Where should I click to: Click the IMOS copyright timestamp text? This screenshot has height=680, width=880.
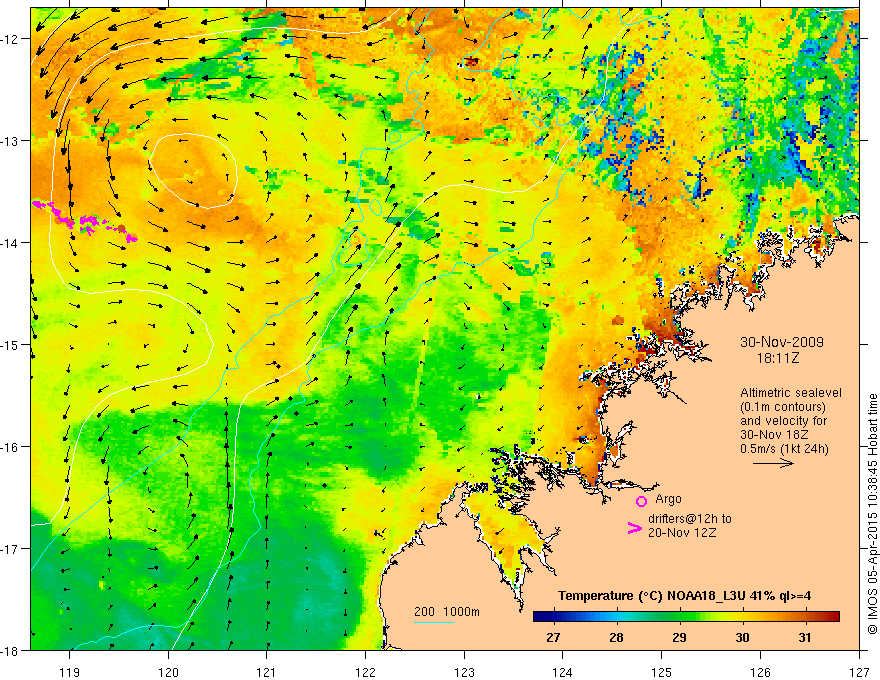pos(872,514)
